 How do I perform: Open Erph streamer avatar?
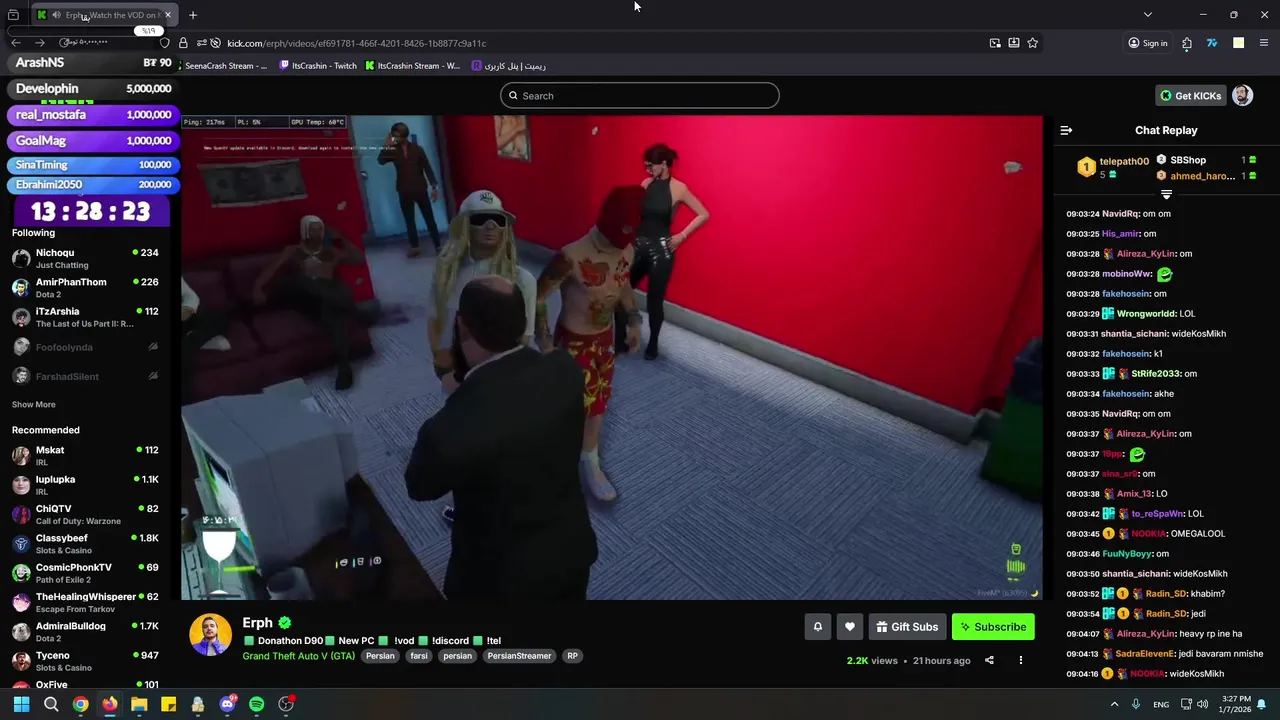[211, 635]
